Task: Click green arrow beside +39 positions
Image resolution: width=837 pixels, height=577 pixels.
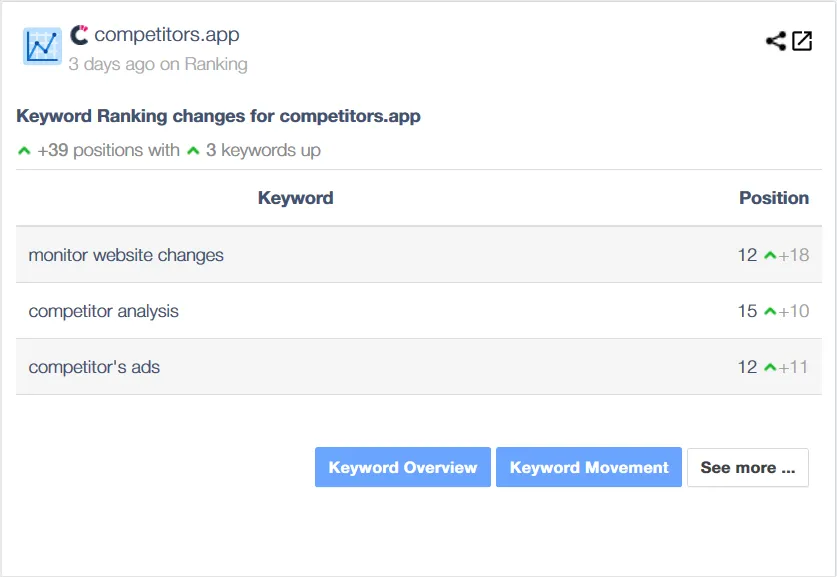Action: 24,151
